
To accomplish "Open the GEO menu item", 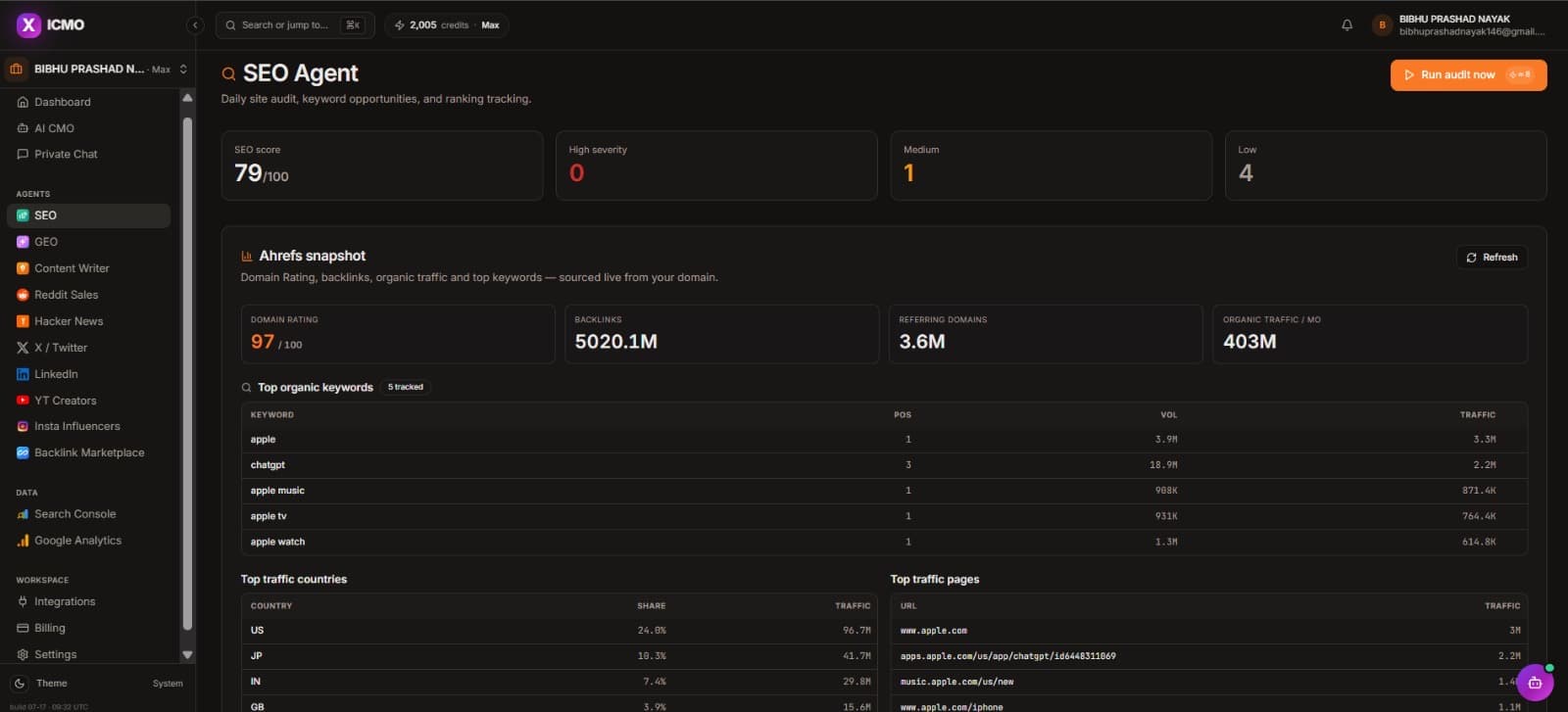I will 88,242.
